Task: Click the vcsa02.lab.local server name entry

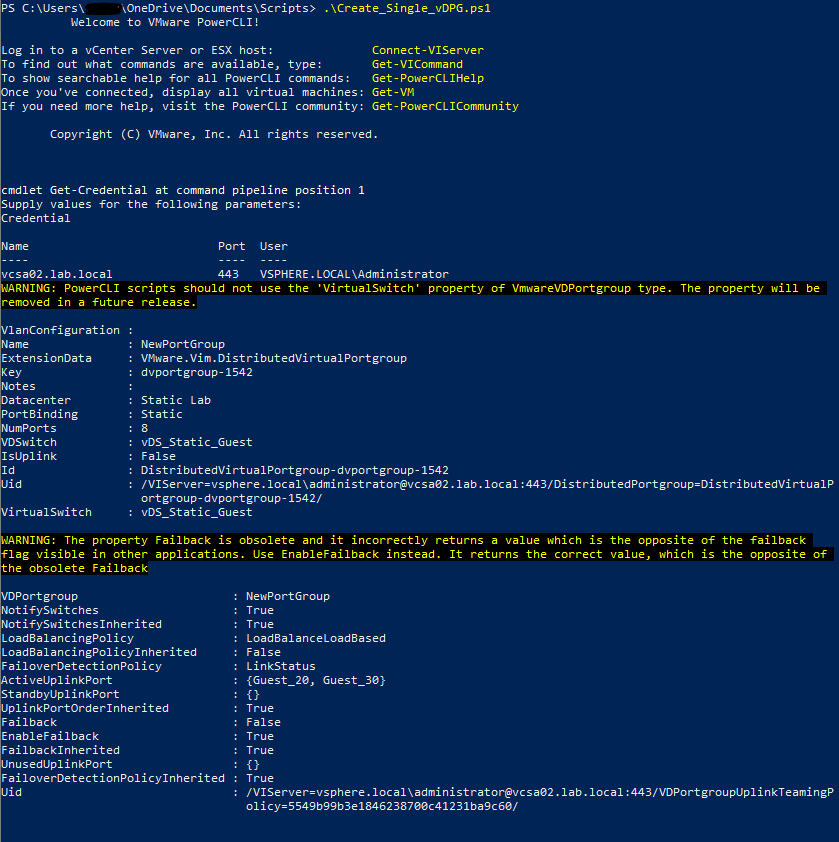Action: [x=57, y=274]
